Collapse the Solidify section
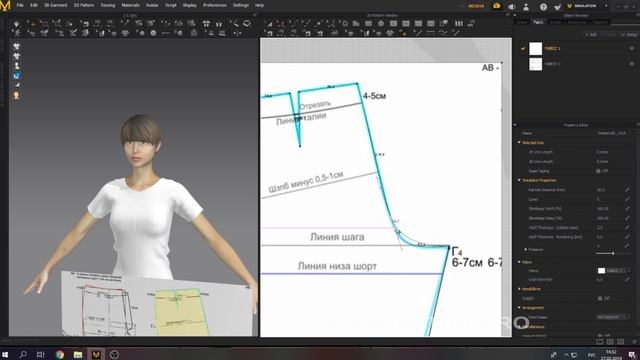The width and height of the screenshot is (640, 360). pyautogui.click(x=519, y=289)
